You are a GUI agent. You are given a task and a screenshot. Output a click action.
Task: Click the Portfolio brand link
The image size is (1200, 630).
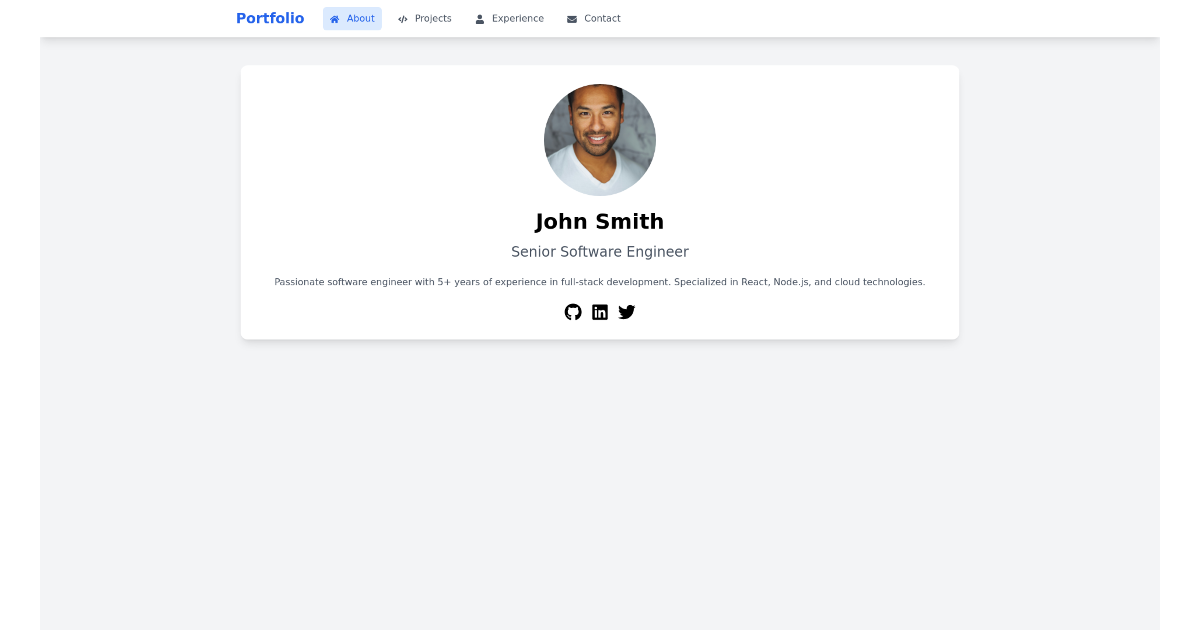[x=270, y=18]
